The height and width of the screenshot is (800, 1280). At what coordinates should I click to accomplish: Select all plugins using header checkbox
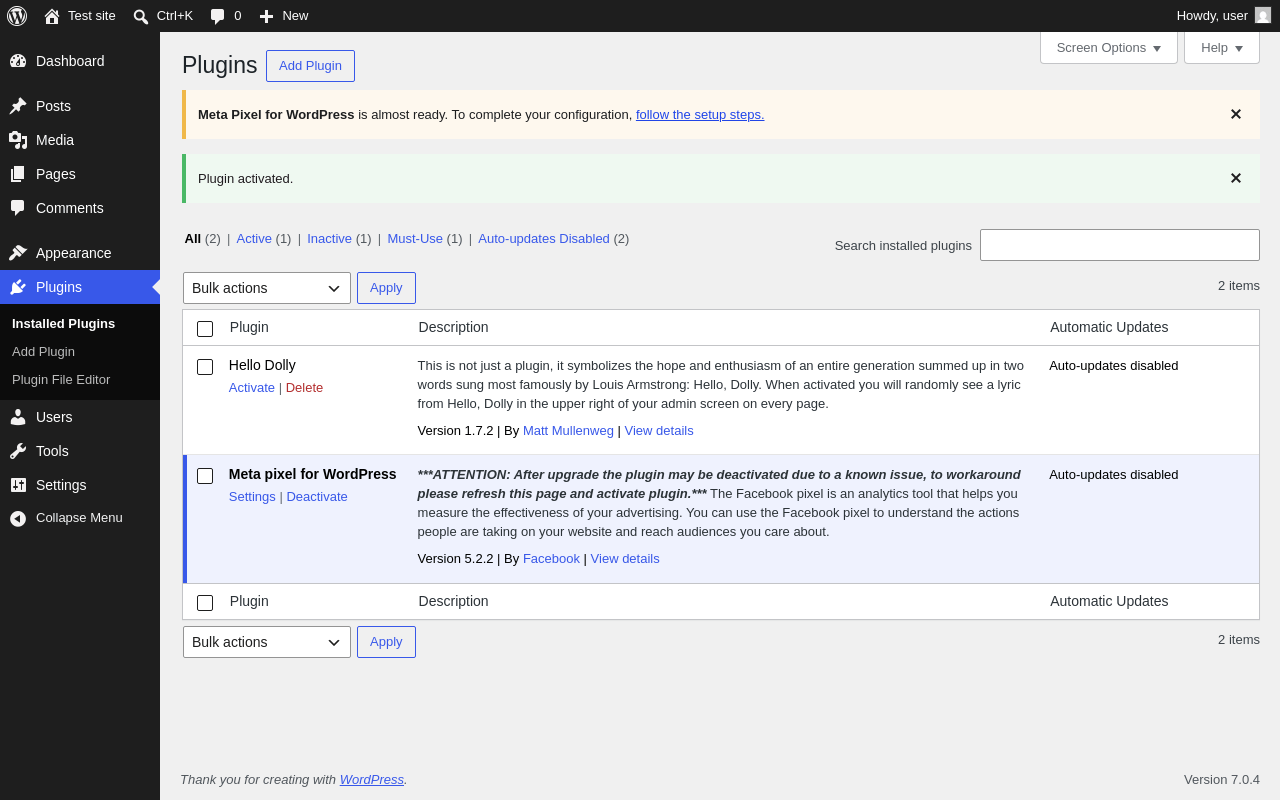point(205,329)
